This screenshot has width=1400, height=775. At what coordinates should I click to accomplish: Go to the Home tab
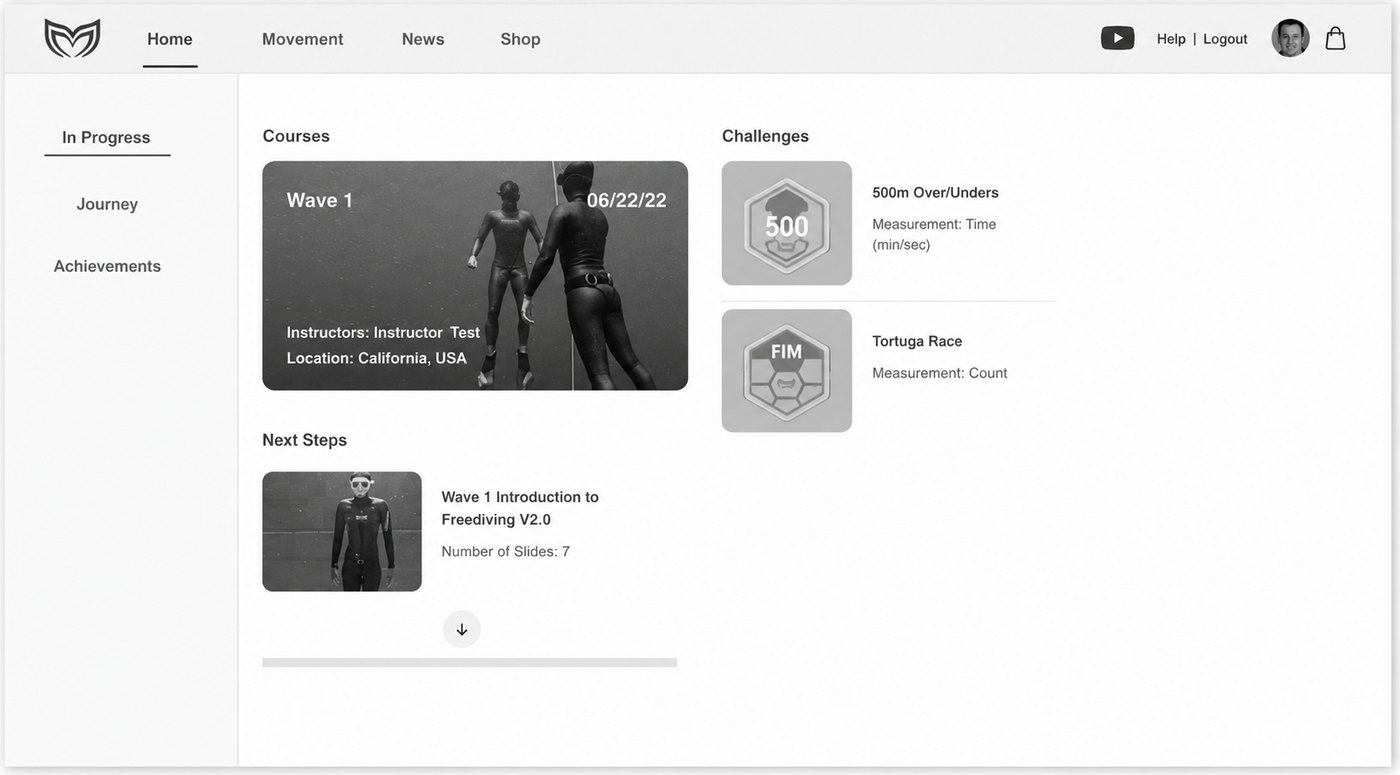(x=170, y=39)
